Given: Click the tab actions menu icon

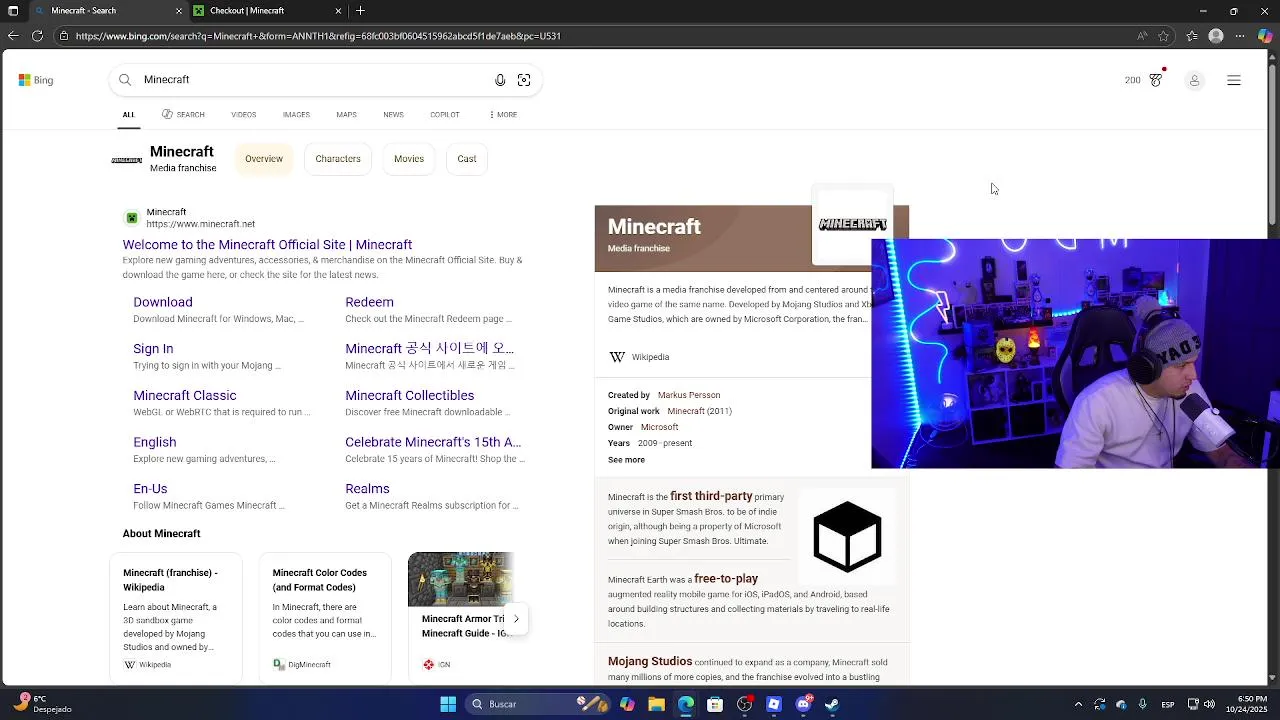Looking at the screenshot, I should (13, 11).
